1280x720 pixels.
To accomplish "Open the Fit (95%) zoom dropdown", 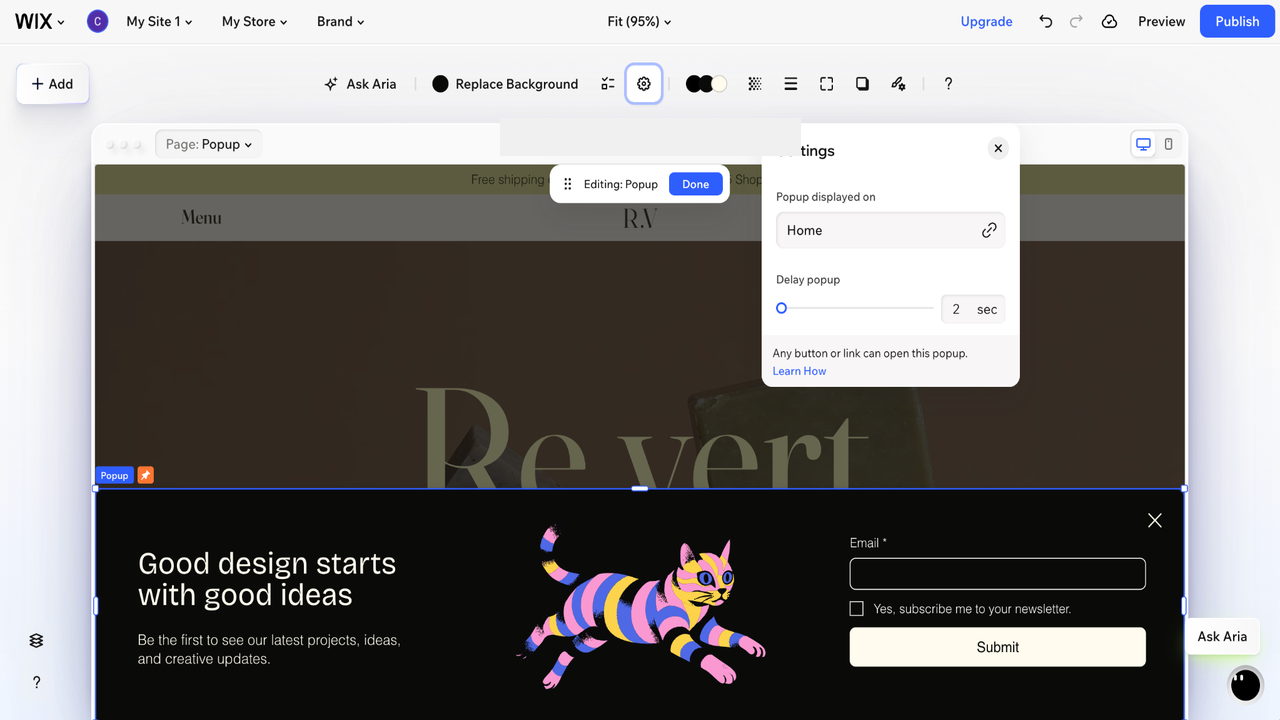I will [x=639, y=21].
